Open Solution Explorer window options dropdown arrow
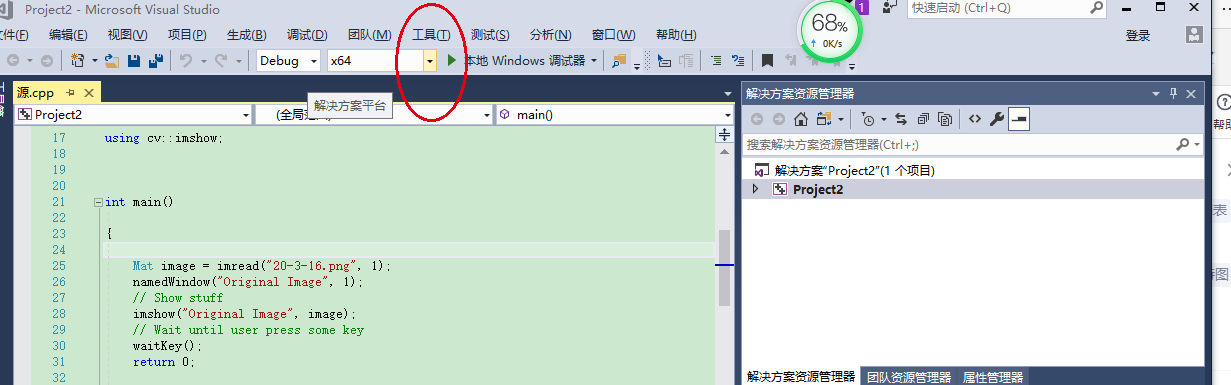This screenshot has width=1231, height=385. click(x=1156, y=93)
